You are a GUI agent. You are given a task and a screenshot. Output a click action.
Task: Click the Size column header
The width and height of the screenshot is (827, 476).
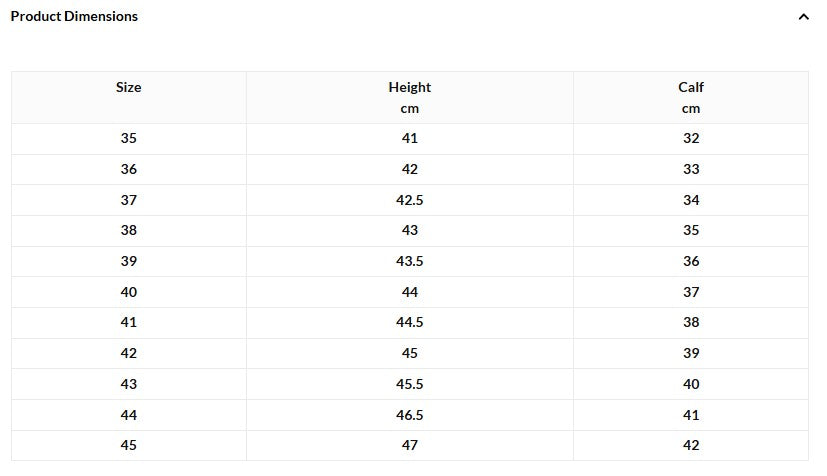coord(129,88)
